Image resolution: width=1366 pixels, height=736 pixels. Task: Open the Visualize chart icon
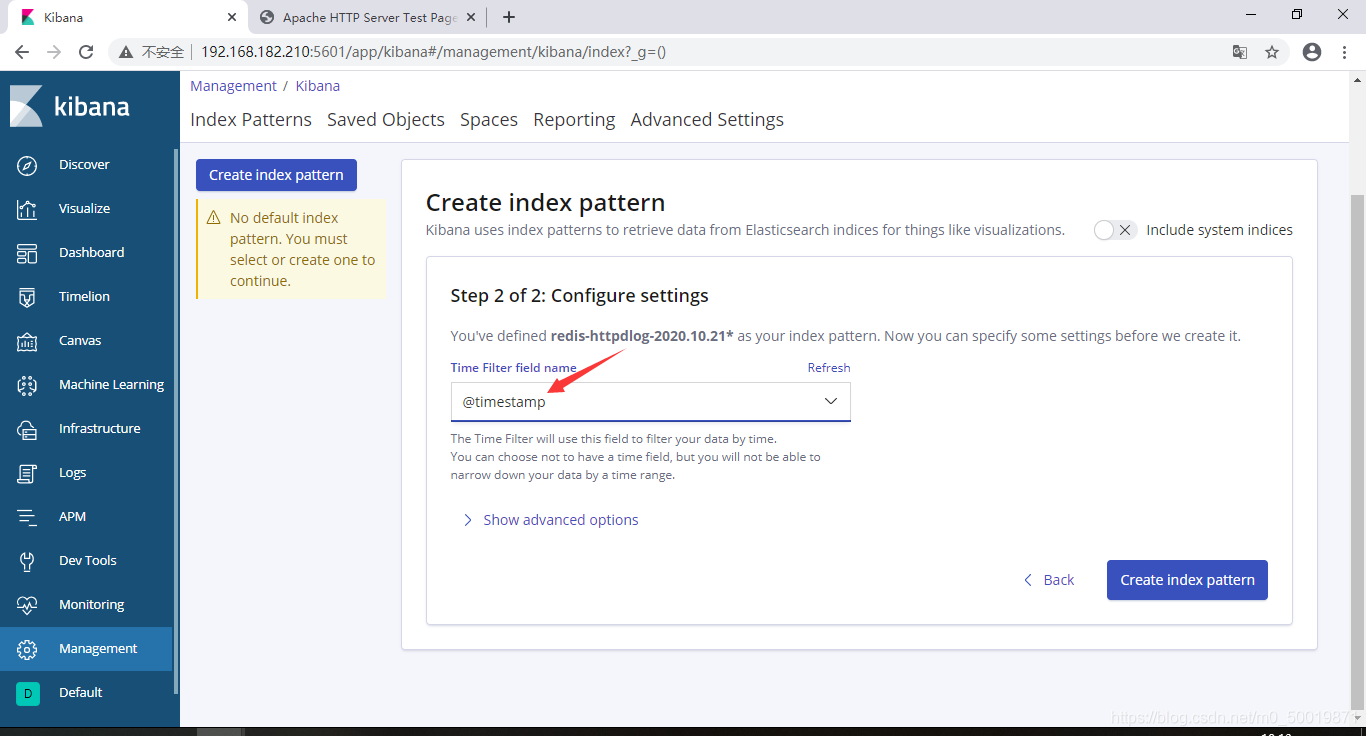(x=27, y=209)
